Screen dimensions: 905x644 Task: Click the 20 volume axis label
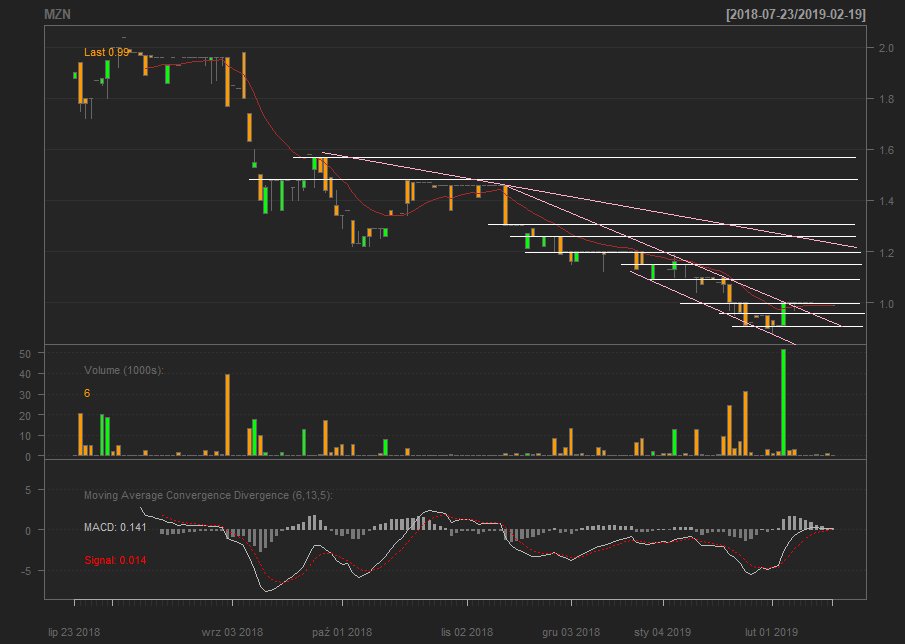click(x=25, y=415)
